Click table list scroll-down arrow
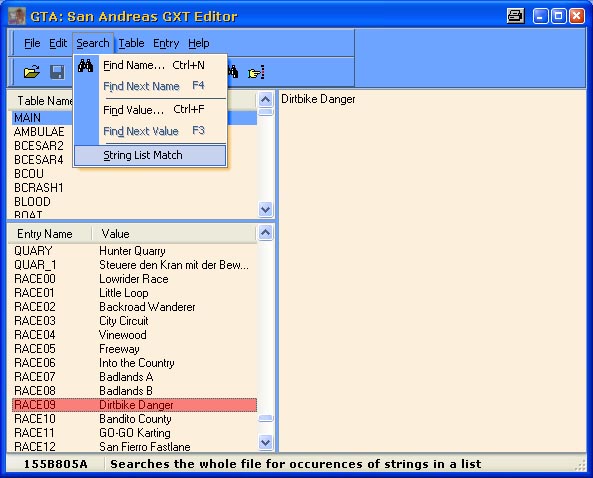 [x=265, y=209]
